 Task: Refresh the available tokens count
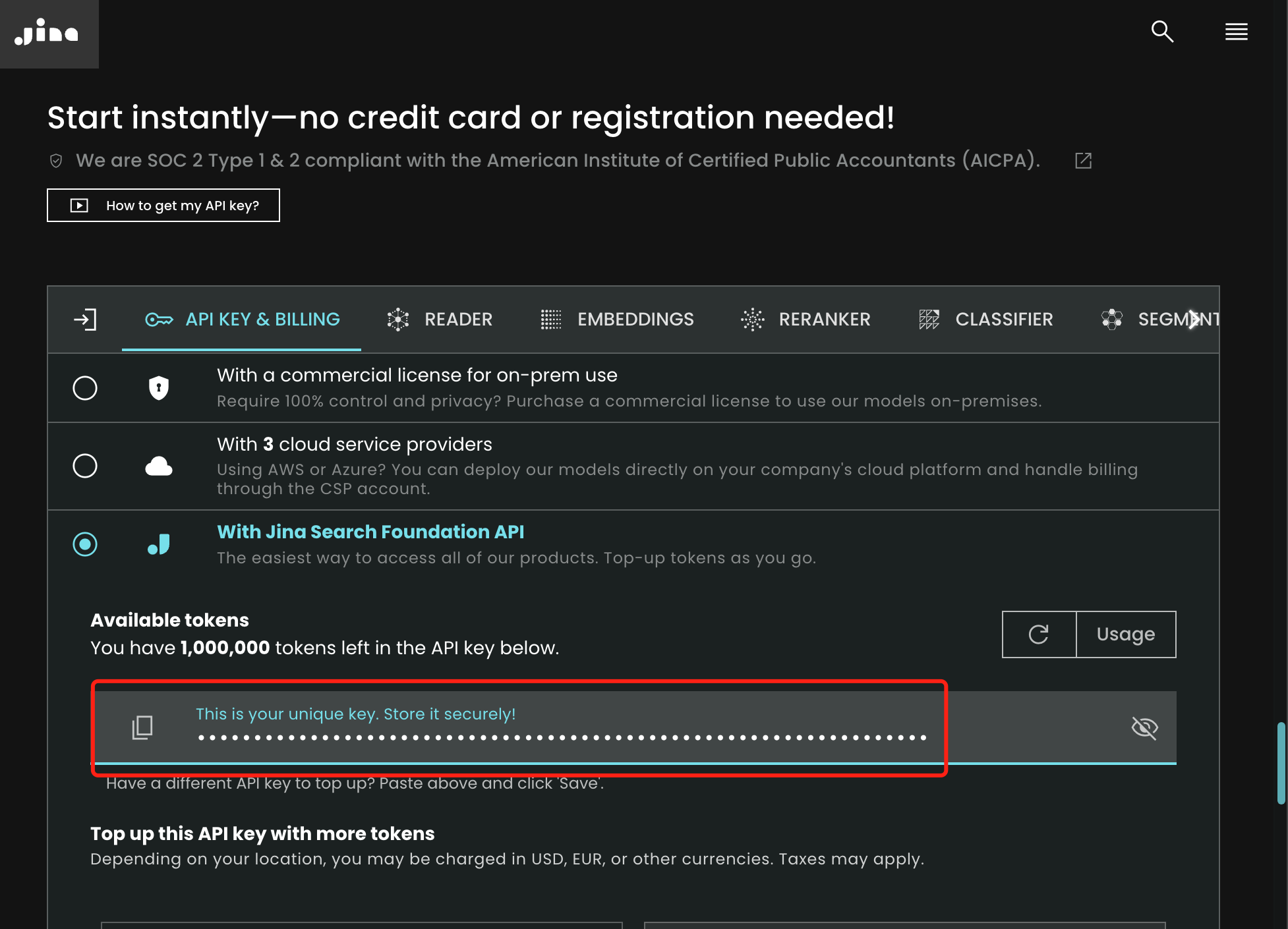1039,634
